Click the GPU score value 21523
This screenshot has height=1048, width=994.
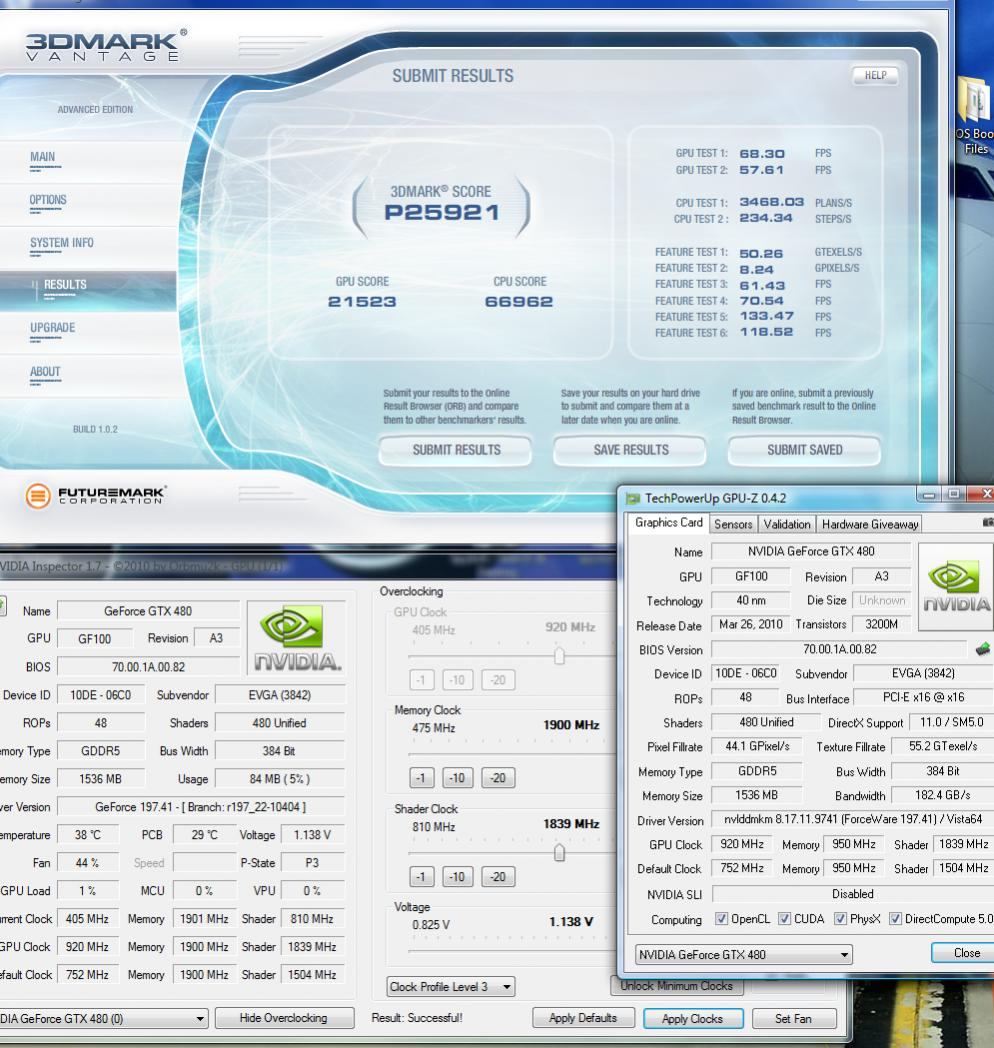click(362, 301)
